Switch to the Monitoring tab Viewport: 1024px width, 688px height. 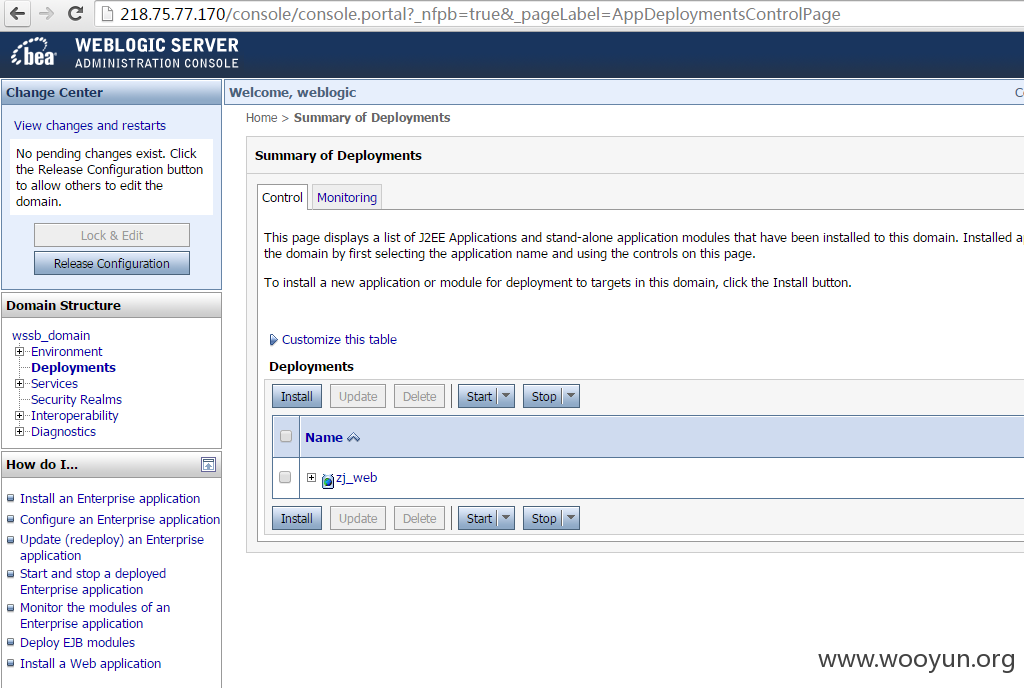(x=347, y=197)
